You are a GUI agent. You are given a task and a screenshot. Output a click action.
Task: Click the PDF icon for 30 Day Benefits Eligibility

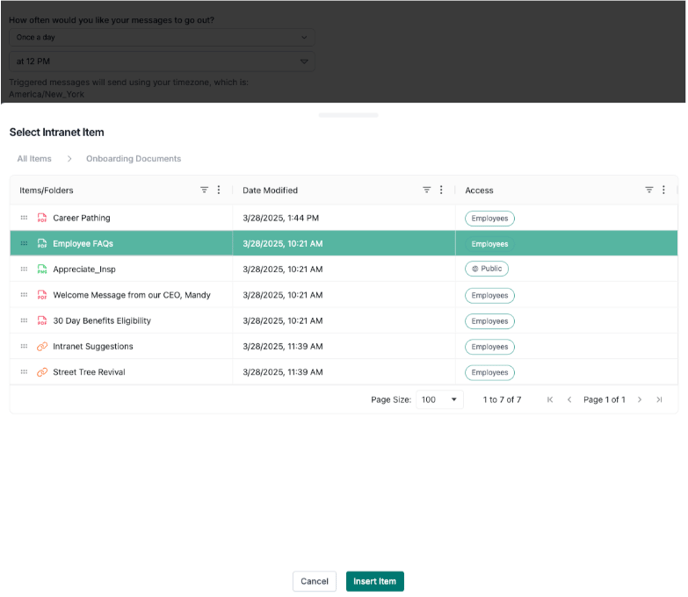pos(42,321)
